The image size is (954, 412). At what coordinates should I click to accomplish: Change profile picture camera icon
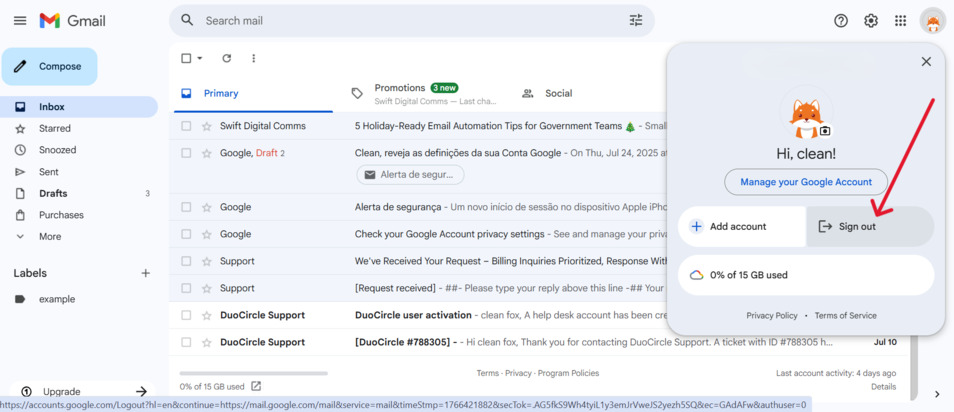(x=825, y=131)
